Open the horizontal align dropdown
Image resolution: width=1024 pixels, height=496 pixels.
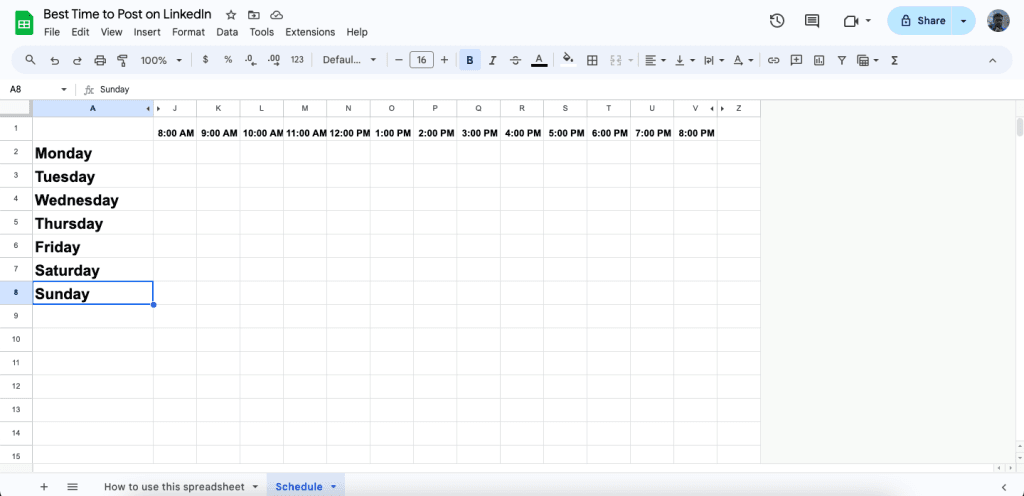point(655,60)
